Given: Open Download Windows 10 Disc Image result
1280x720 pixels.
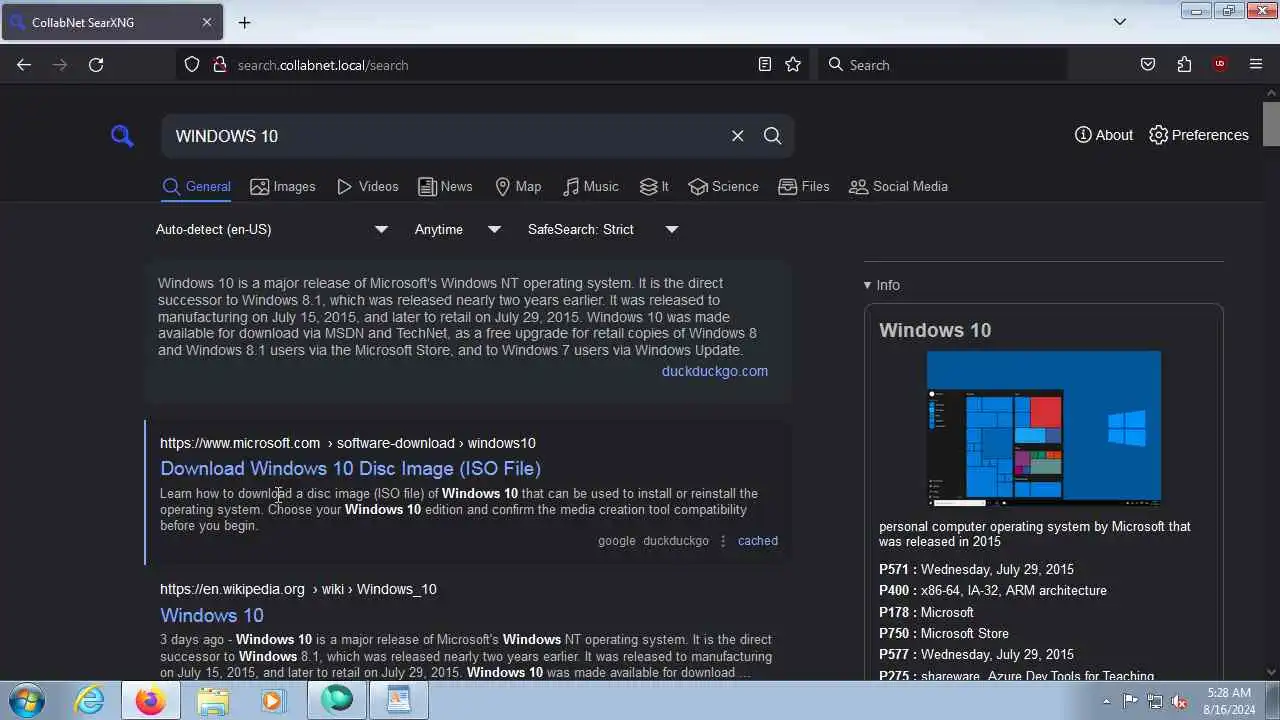Looking at the screenshot, I should 350,468.
